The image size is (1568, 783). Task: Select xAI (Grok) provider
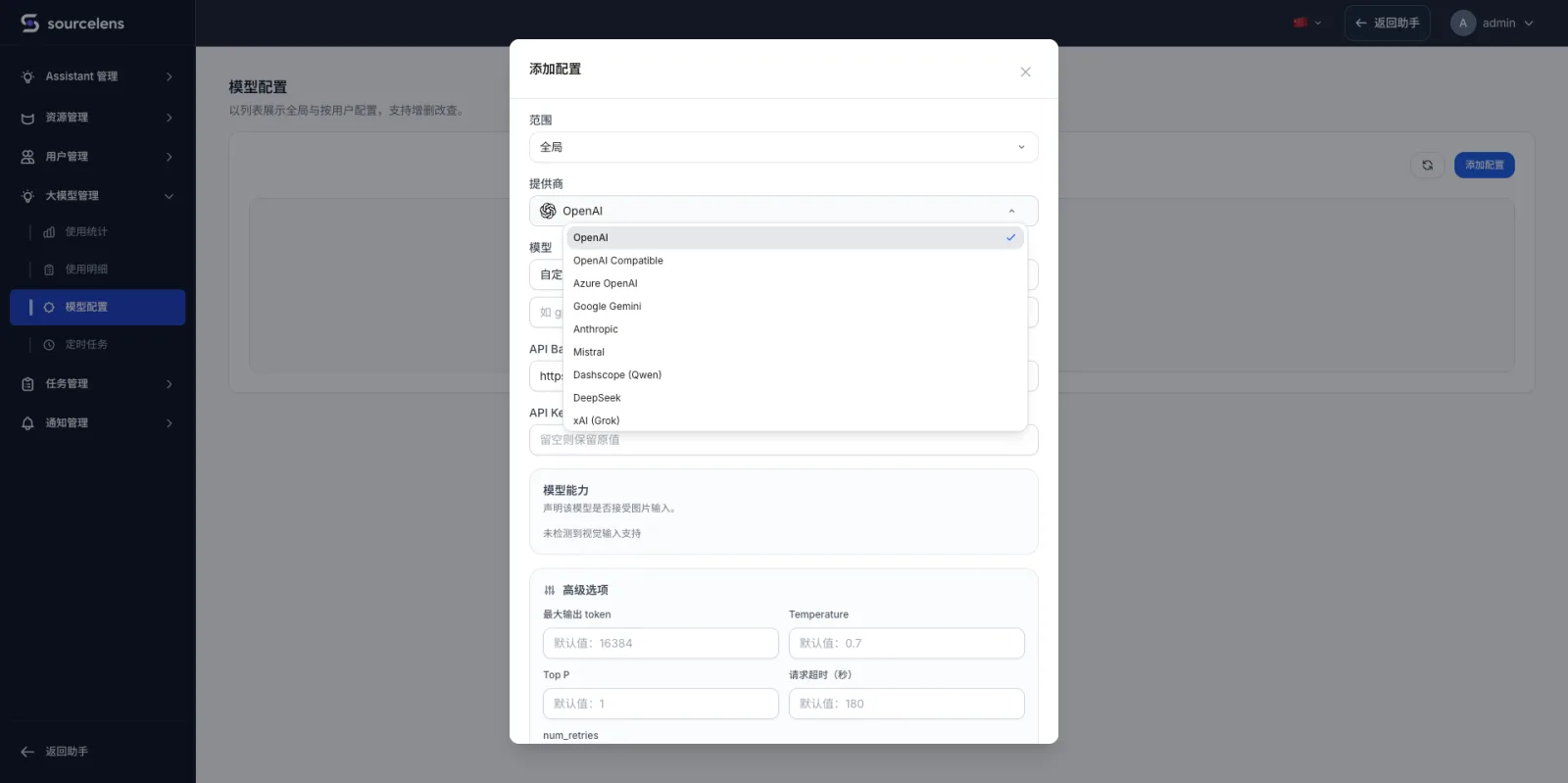click(795, 420)
